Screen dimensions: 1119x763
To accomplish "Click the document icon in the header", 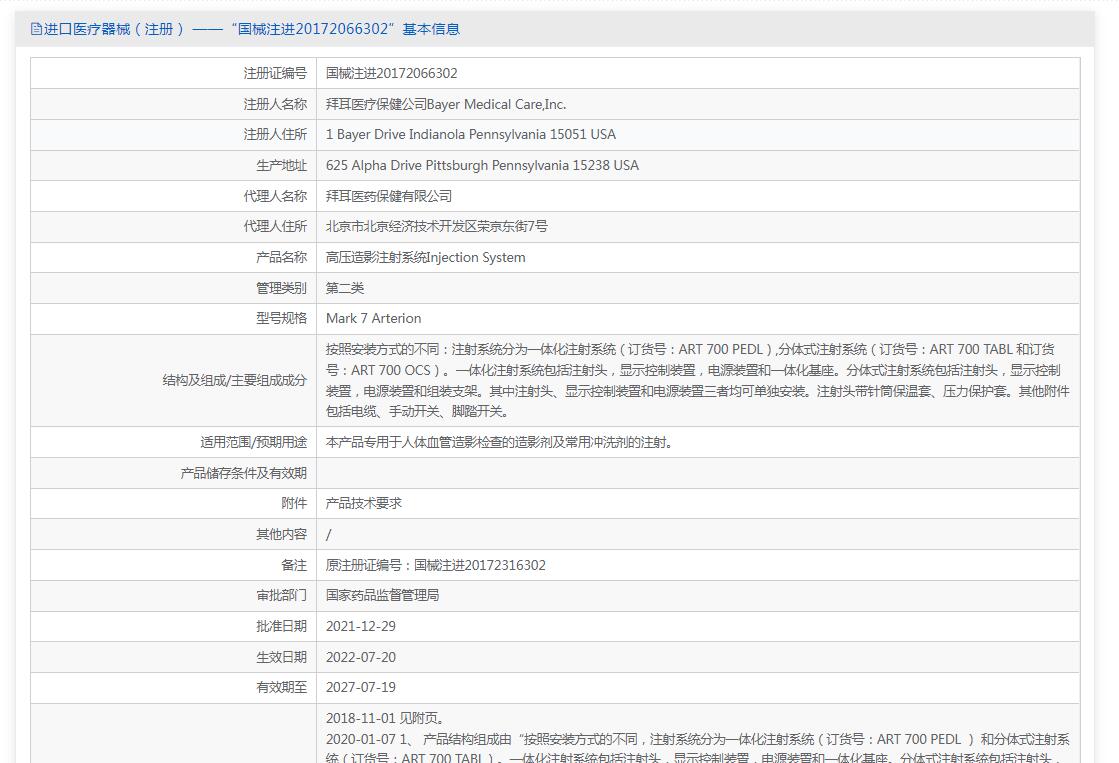I will coord(36,29).
